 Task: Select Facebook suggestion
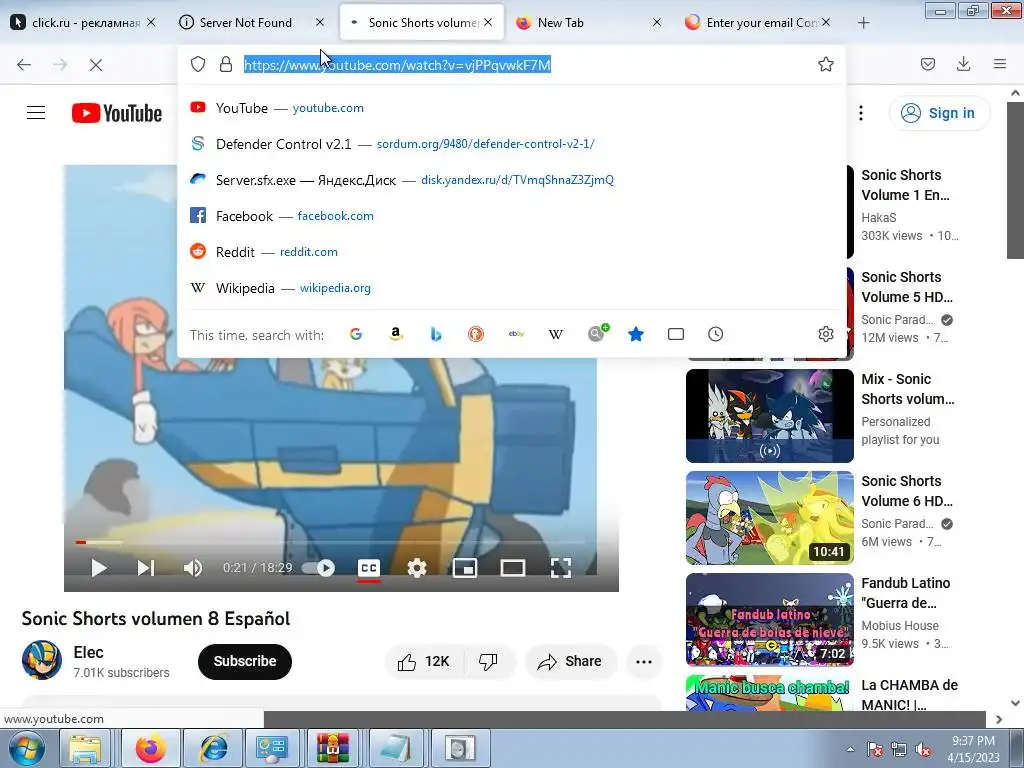click(511, 216)
